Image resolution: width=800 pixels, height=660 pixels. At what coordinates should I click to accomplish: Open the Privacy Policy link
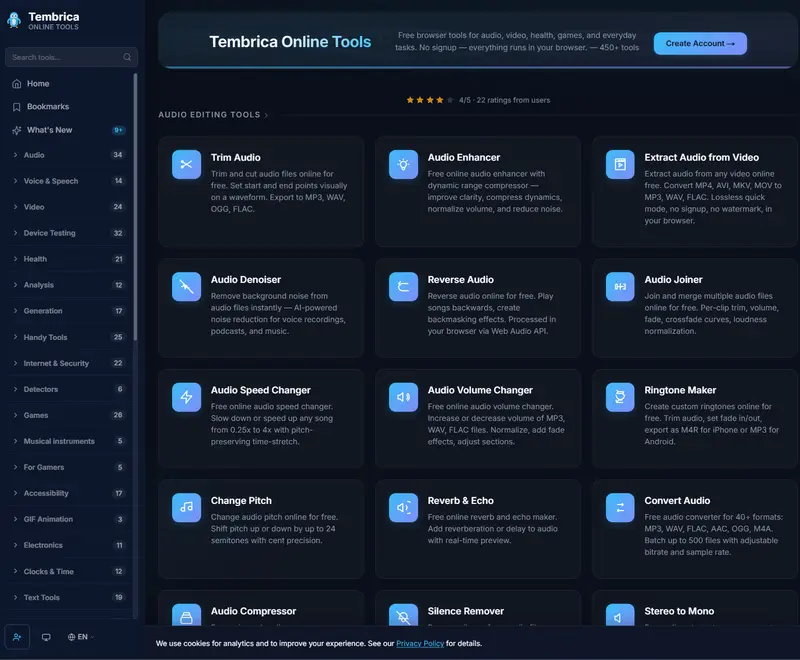(420, 644)
